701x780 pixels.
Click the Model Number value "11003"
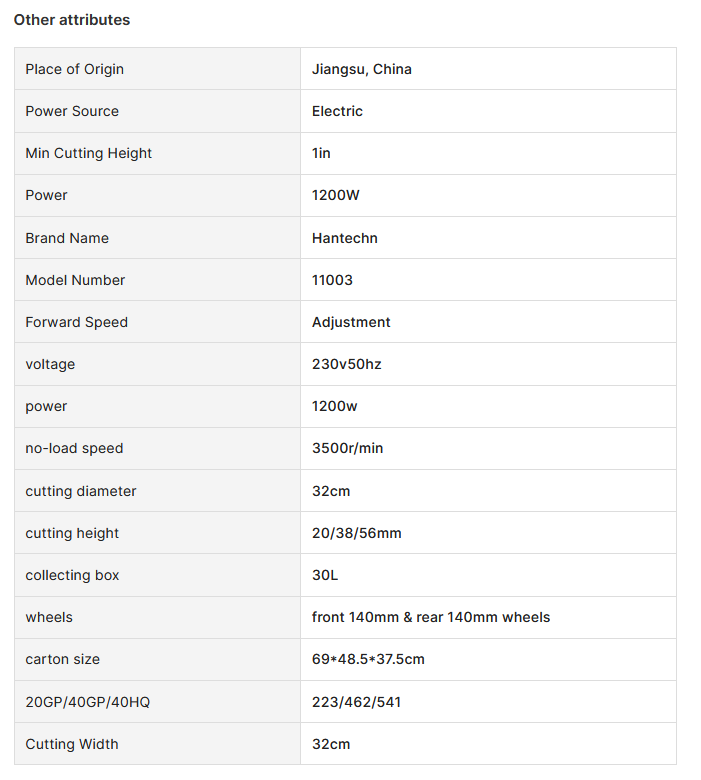332,280
